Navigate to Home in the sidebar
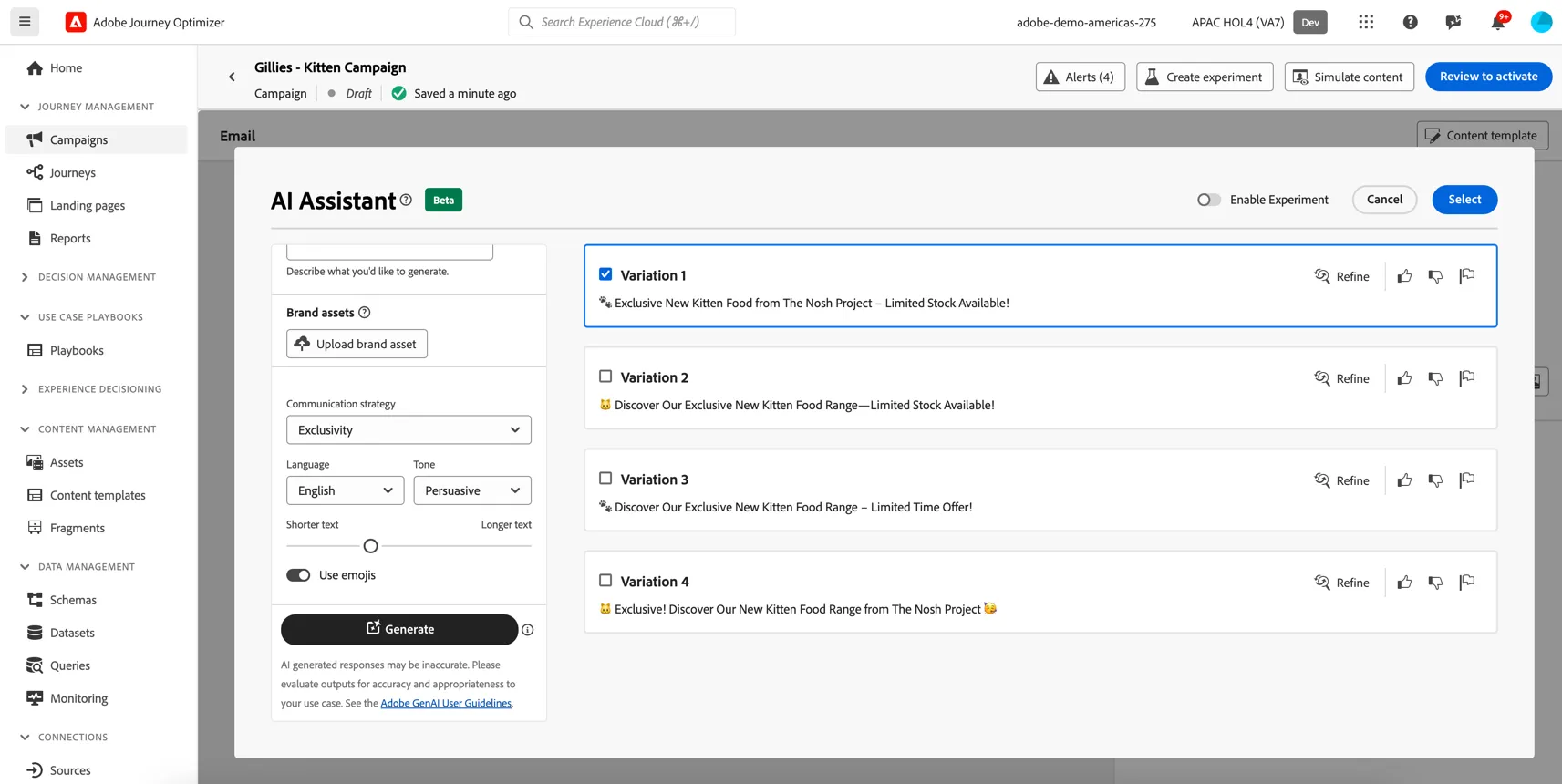 pyautogui.click(x=66, y=67)
